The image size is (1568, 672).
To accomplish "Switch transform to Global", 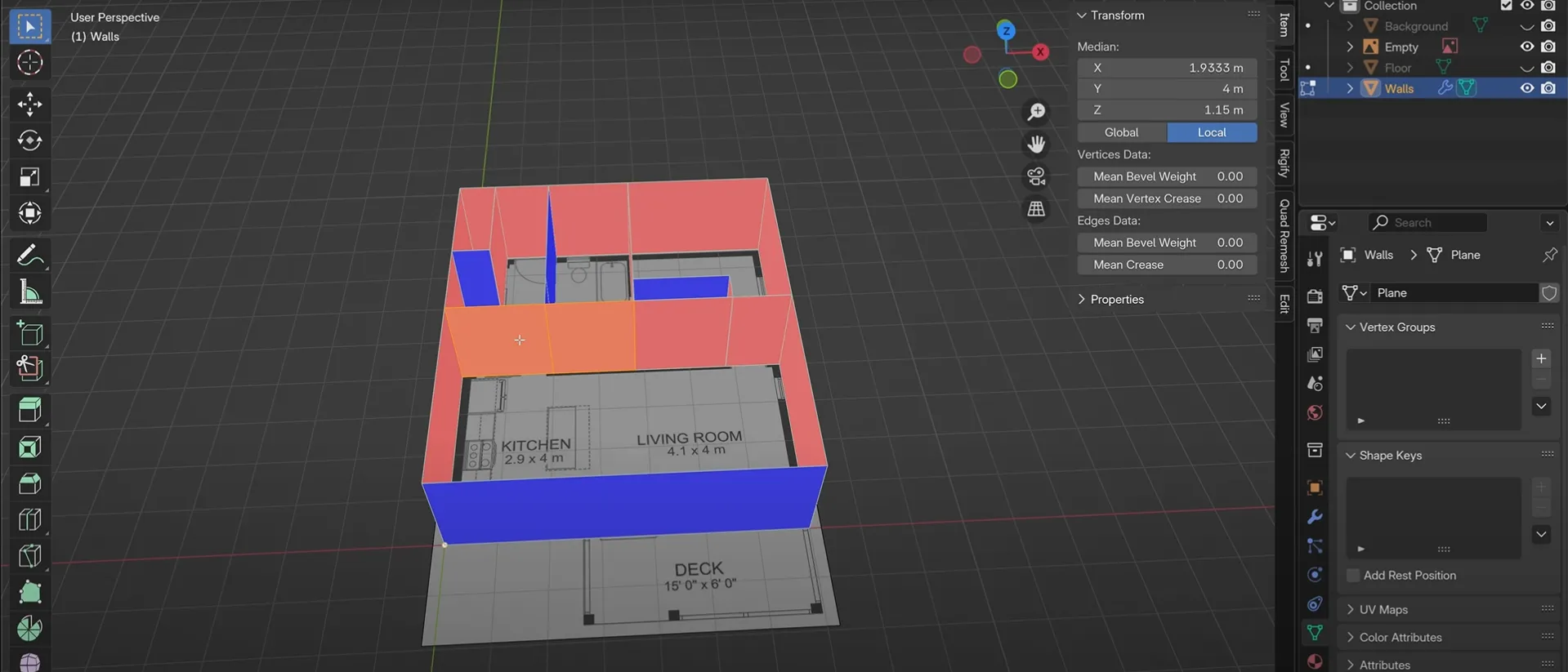I will pos(1121,132).
